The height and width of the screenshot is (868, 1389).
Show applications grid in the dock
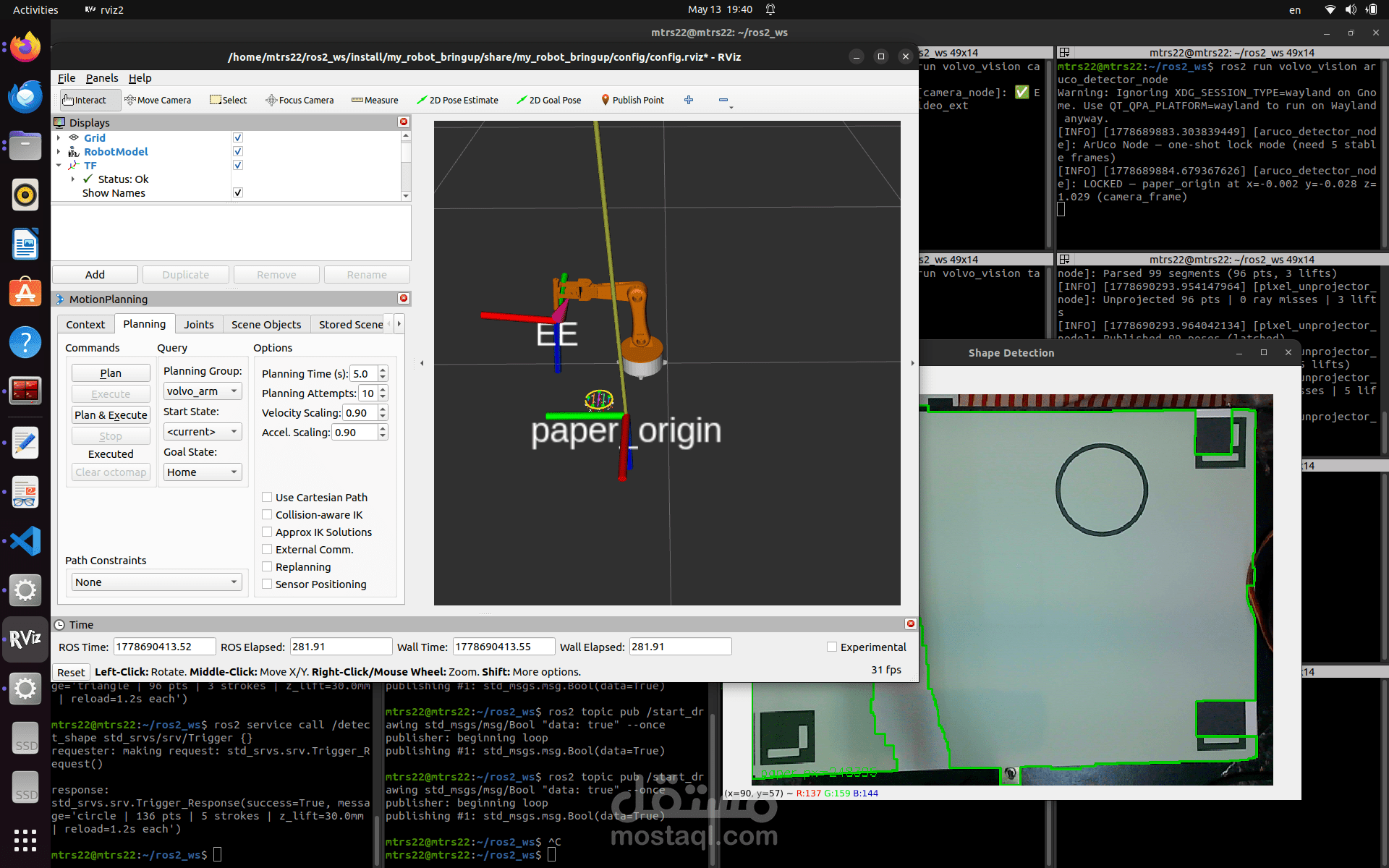tap(25, 841)
